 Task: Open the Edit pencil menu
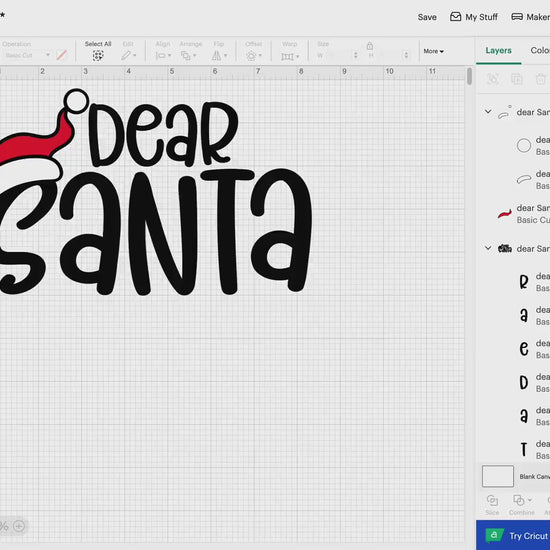pyautogui.click(x=129, y=55)
